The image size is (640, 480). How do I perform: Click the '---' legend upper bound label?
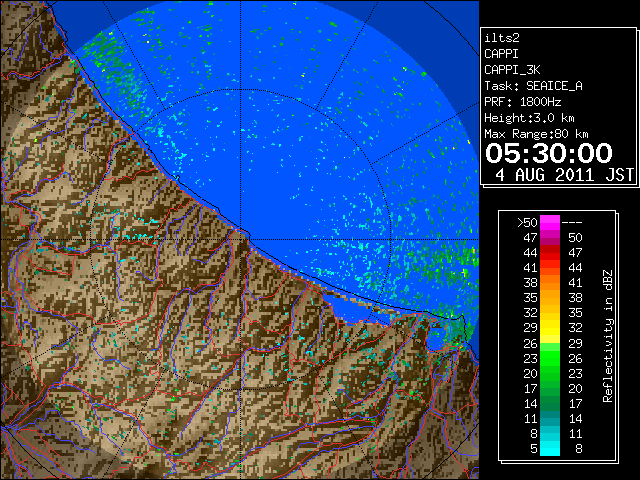tap(572, 223)
